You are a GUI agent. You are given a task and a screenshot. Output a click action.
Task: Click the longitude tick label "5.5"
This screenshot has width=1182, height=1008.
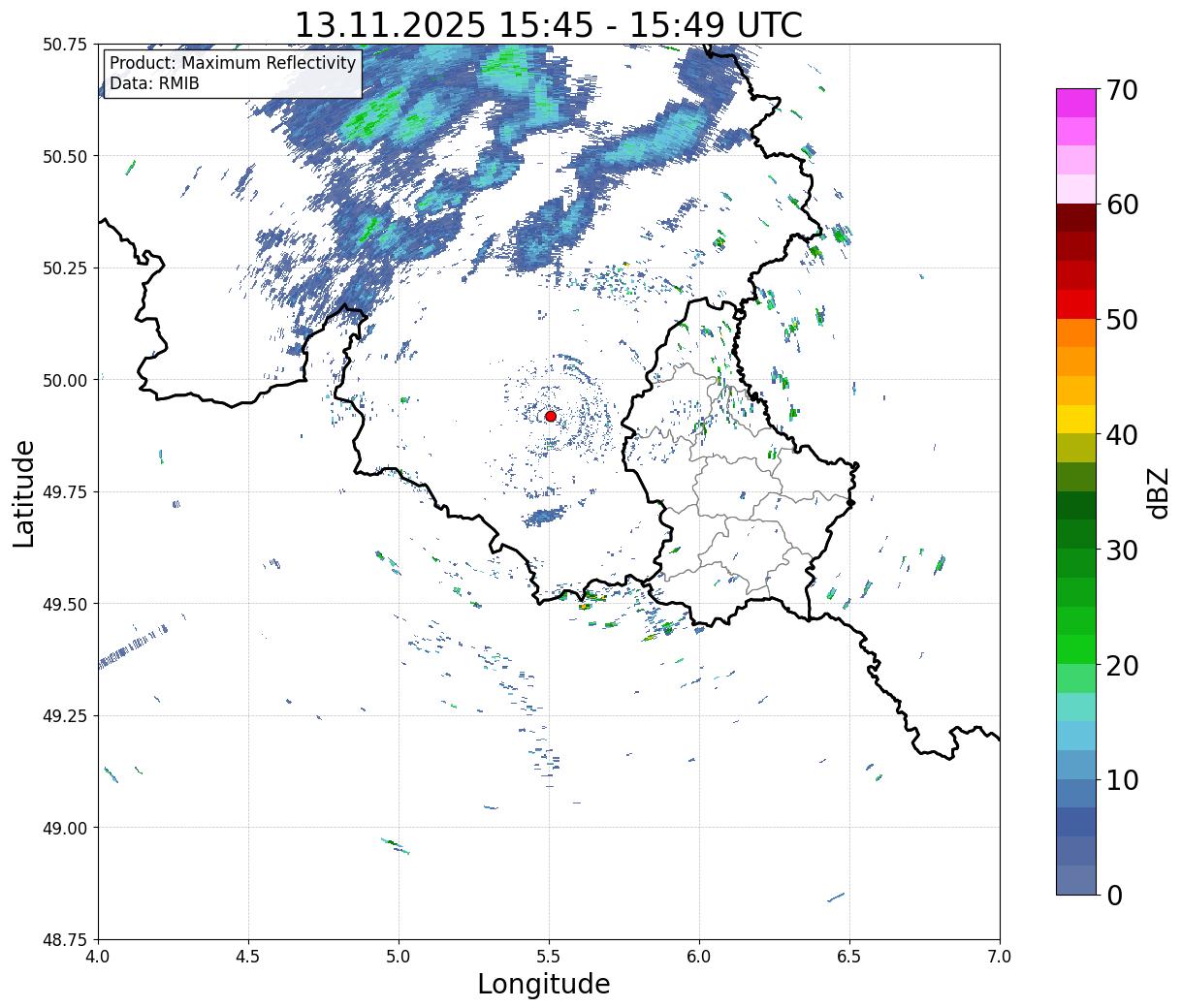pos(549,956)
